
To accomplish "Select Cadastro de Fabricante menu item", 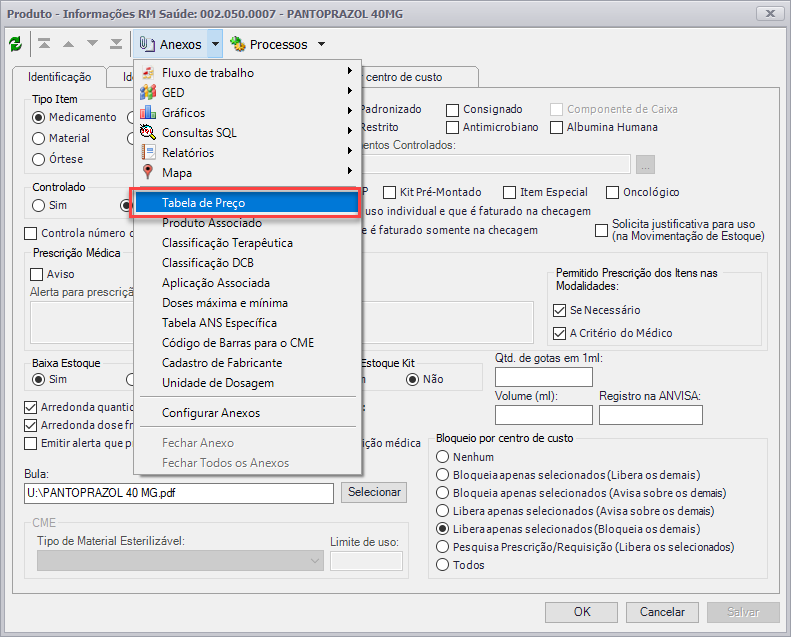I will [x=246, y=363].
